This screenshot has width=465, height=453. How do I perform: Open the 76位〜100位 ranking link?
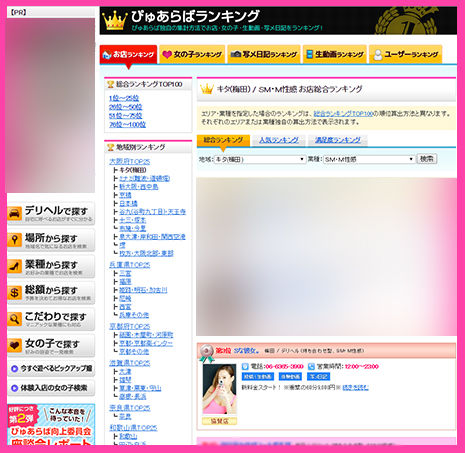point(127,124)
